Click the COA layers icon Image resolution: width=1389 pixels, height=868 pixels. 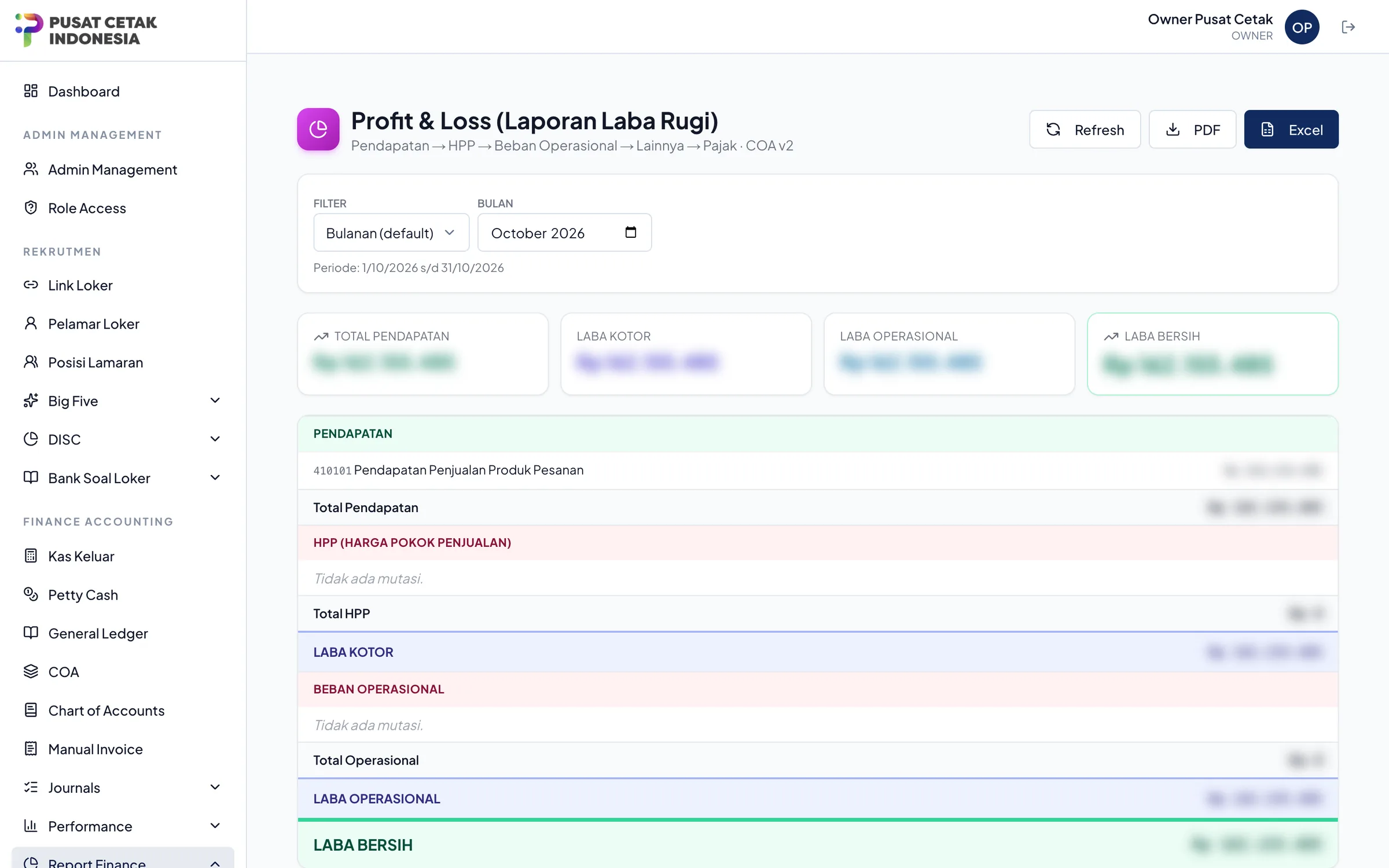(31, 671)
